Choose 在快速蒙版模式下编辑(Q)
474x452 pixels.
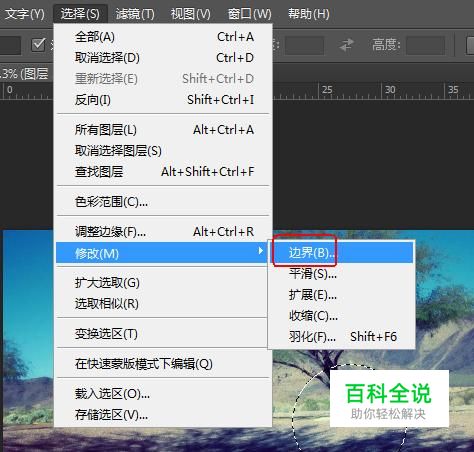[x=163, y=364]
